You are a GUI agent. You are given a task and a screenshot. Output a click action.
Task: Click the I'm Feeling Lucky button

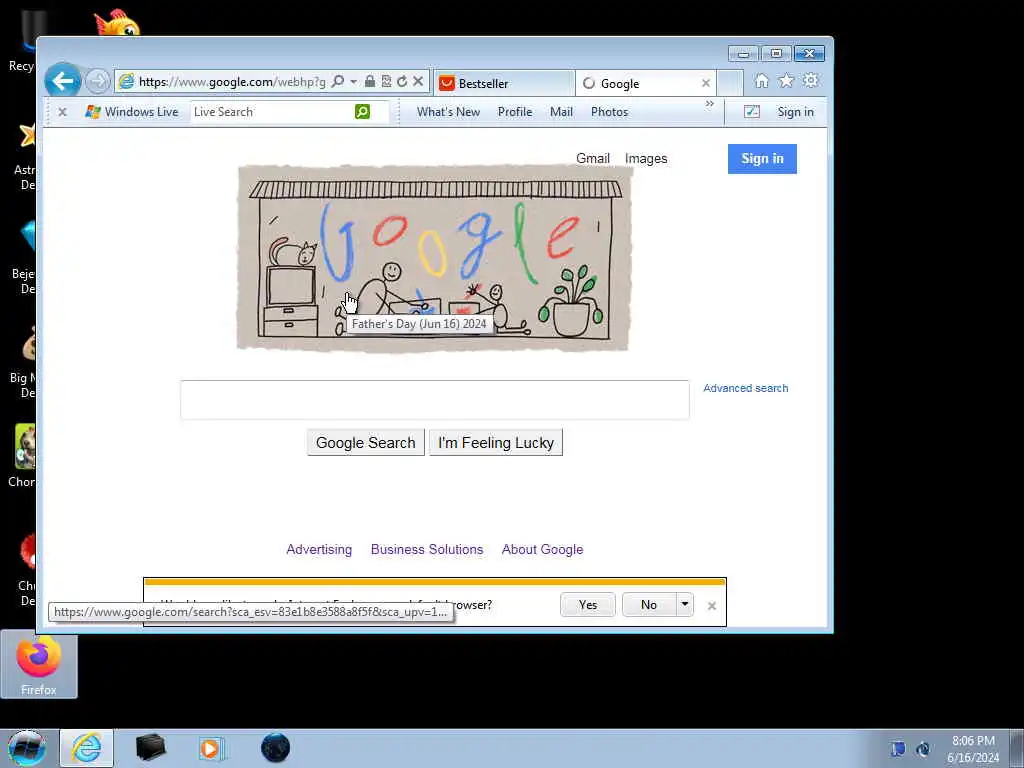496,443
